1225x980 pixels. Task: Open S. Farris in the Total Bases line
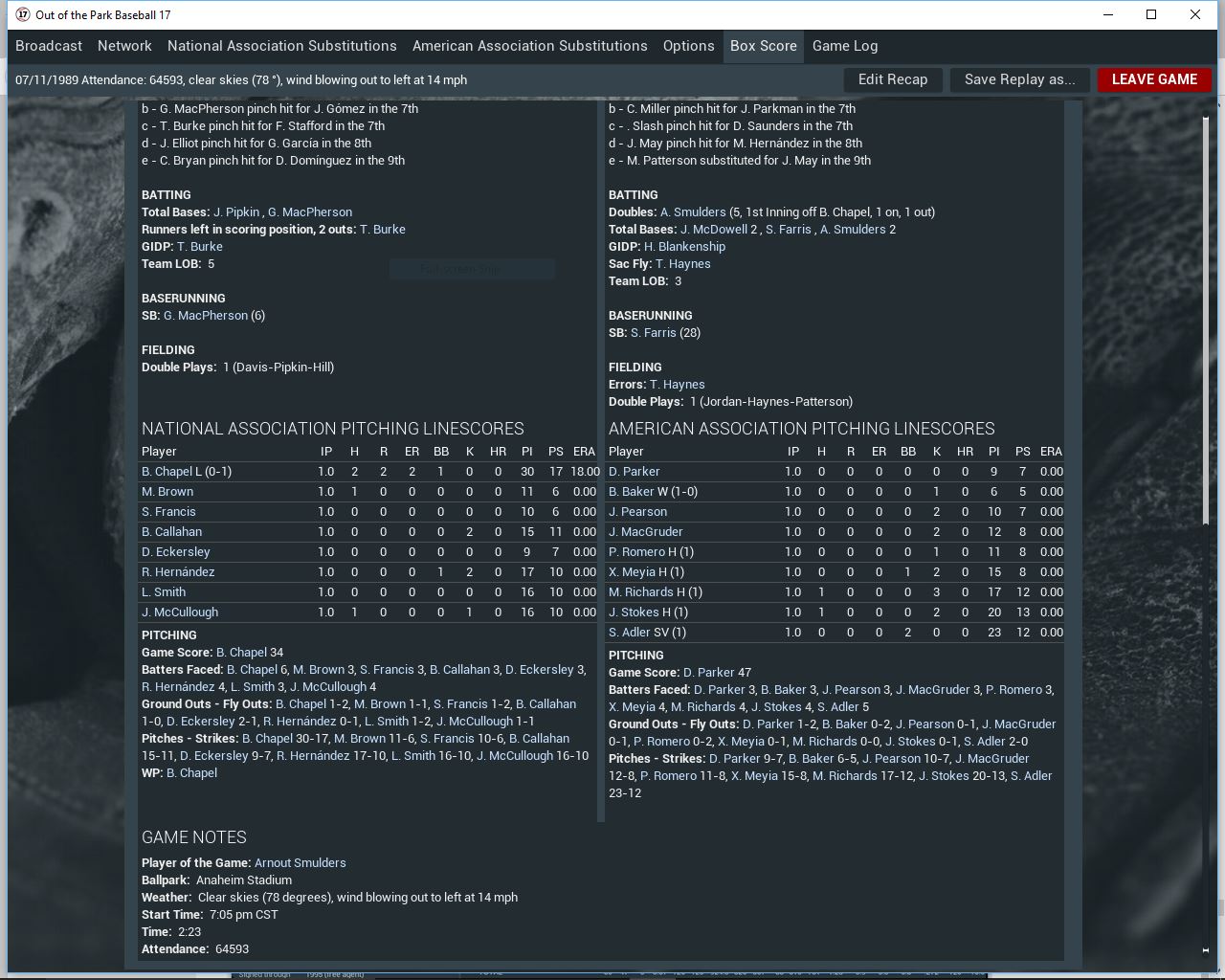789,230
